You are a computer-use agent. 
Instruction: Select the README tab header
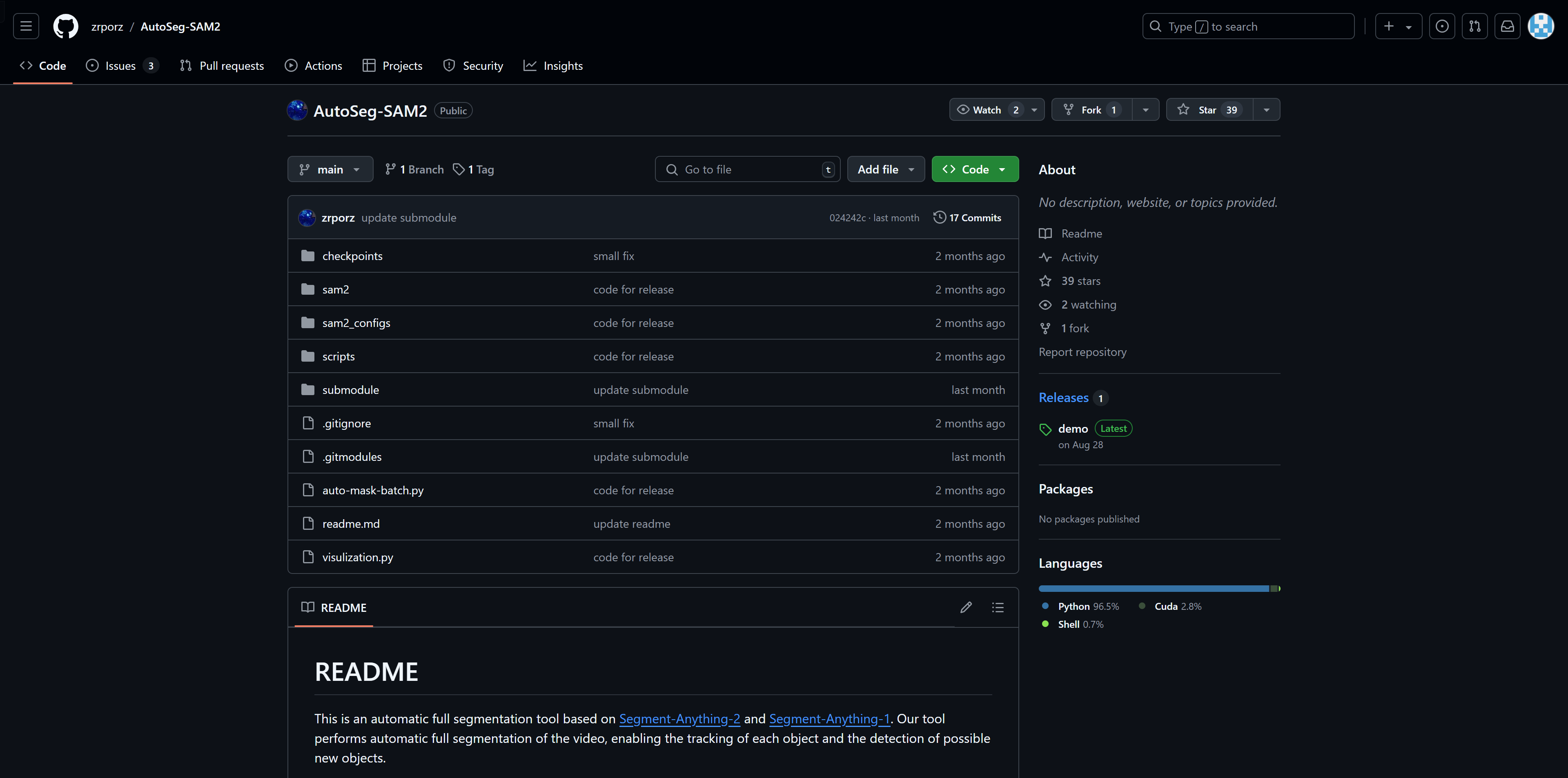point(334,607)
